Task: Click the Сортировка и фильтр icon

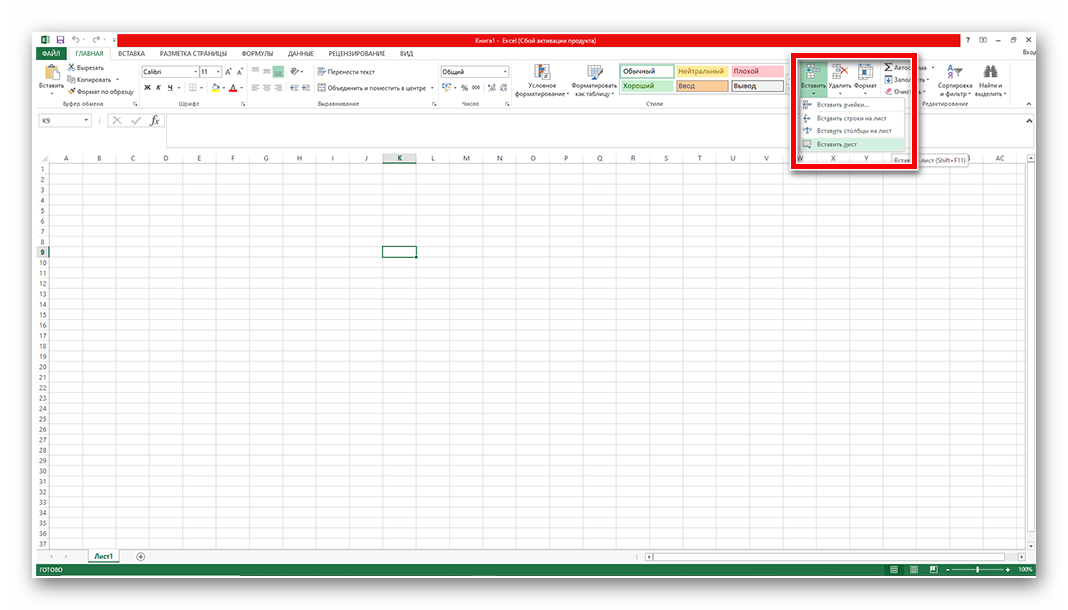Action: tap(955, 72)
